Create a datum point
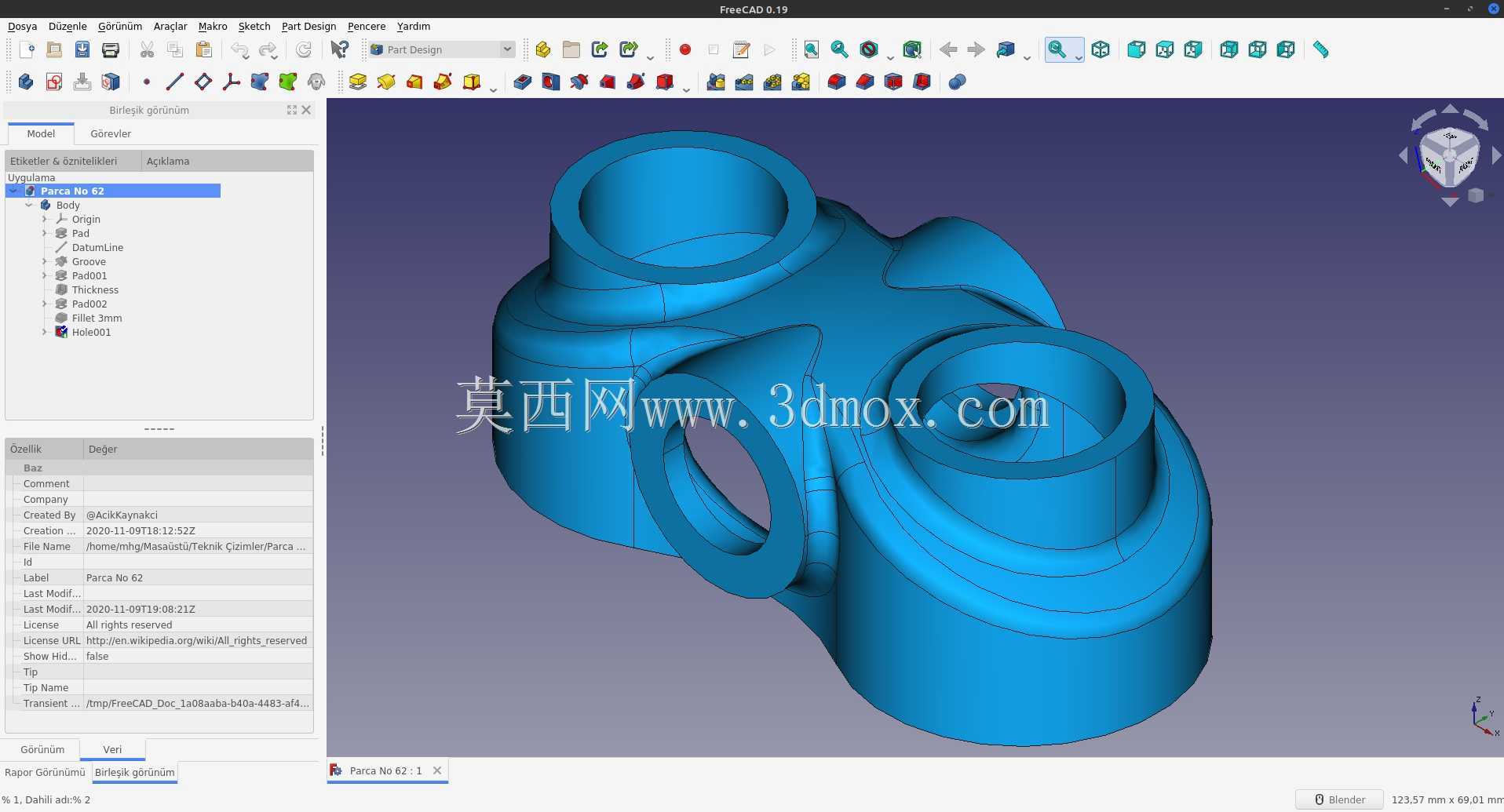The width and height of the screenshot is (1504, 812). [147, 82]
